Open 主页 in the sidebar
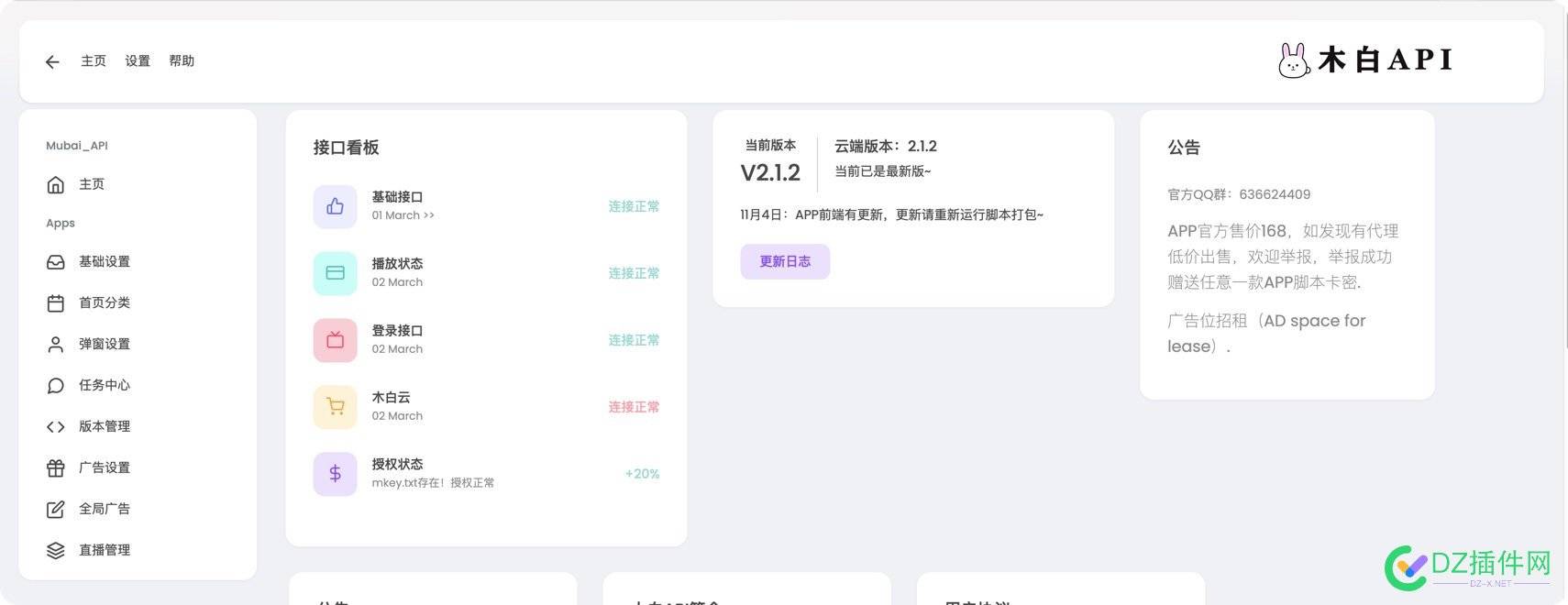Image resolution: width=1568 pixels, height=605 pixels. coord(92,184)
